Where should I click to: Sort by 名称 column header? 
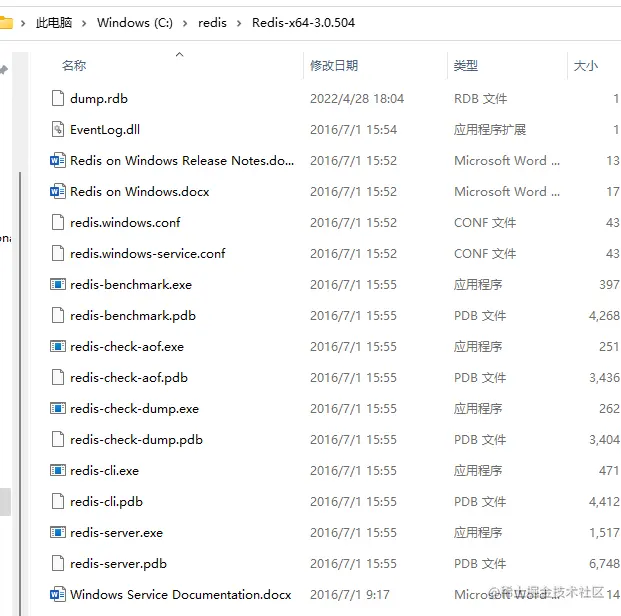click(x=74, y=65)
